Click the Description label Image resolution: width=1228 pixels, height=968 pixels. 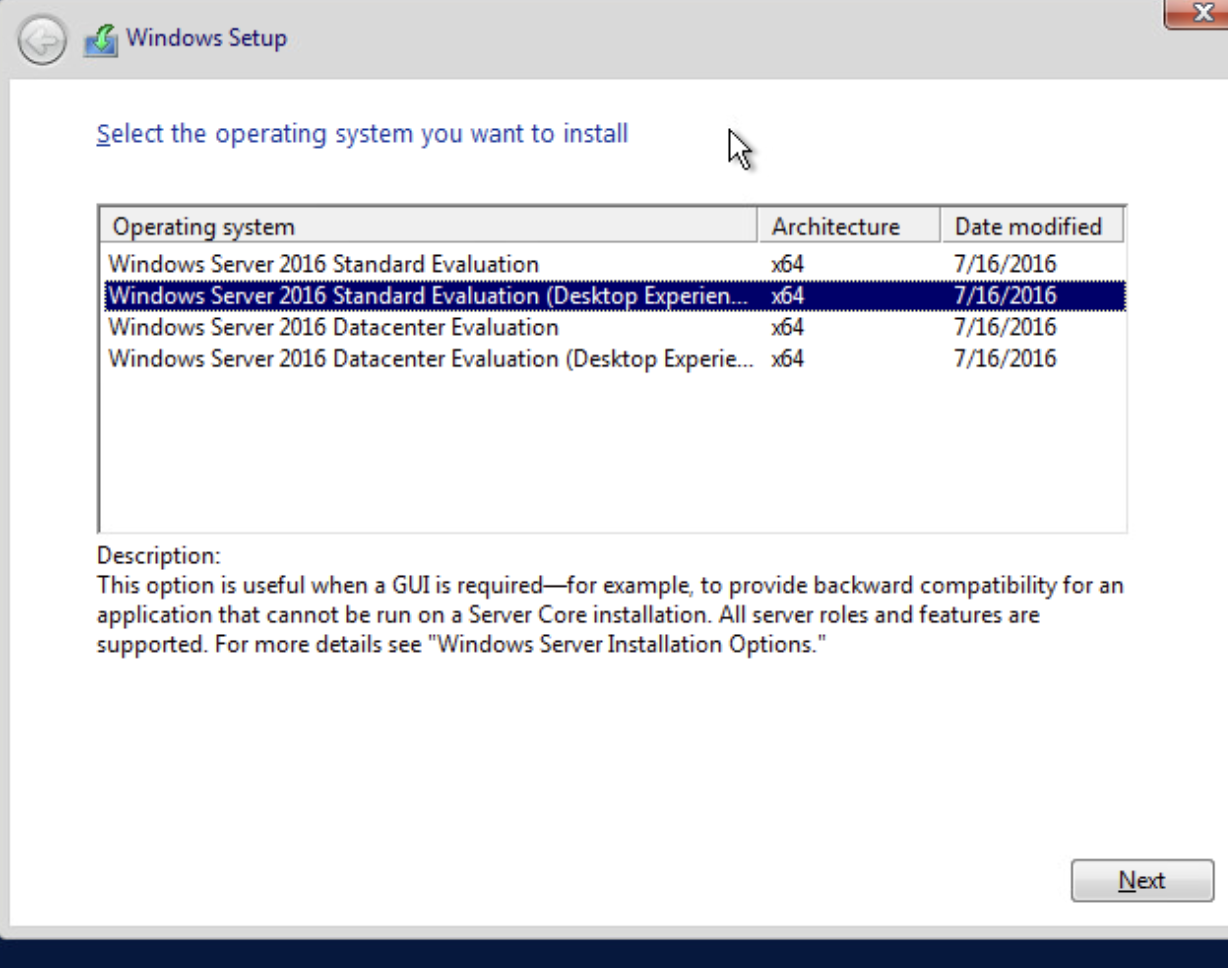(158, 555)
